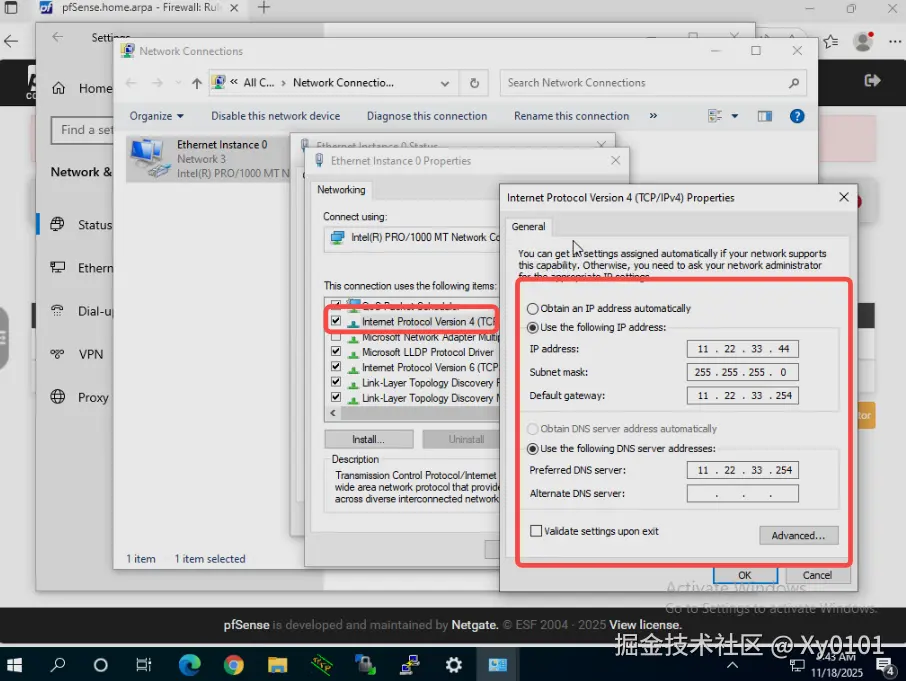
Task: Click the Default gateway field
Action: pos(742,396)
